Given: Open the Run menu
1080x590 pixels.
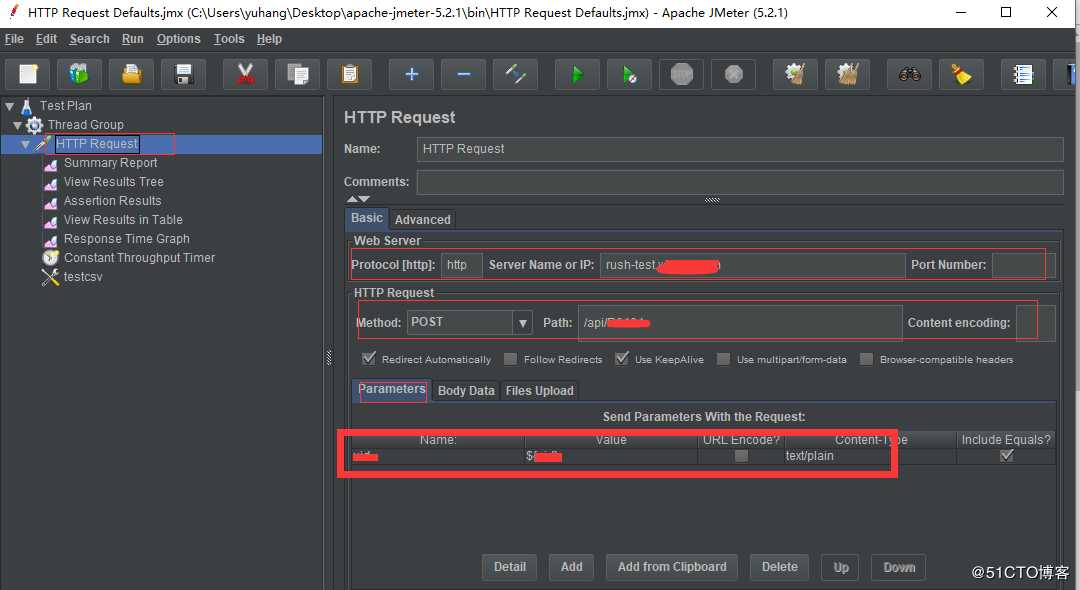Looking at the screenshot, I should click(133, 39).
